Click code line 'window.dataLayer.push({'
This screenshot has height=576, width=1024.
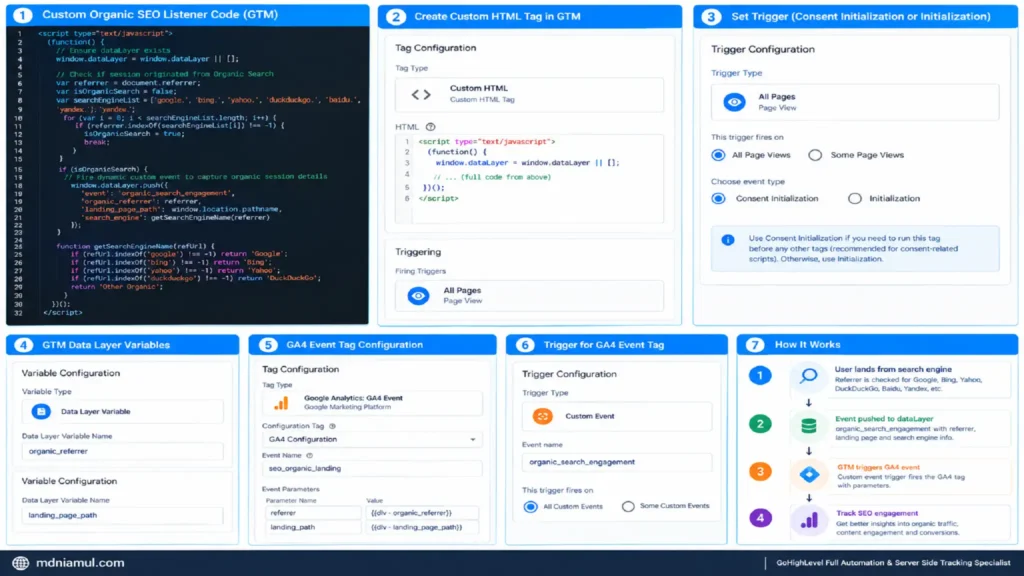coord(119,185)
